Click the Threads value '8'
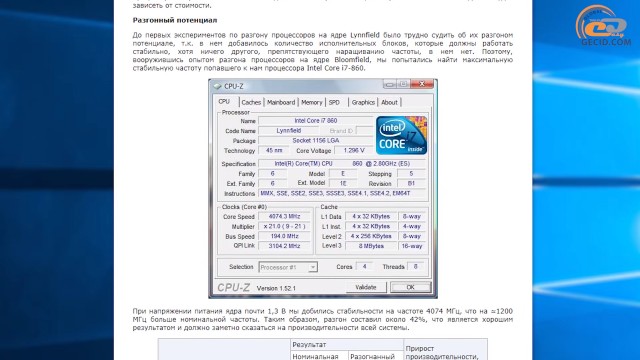 tap(416, 267)
